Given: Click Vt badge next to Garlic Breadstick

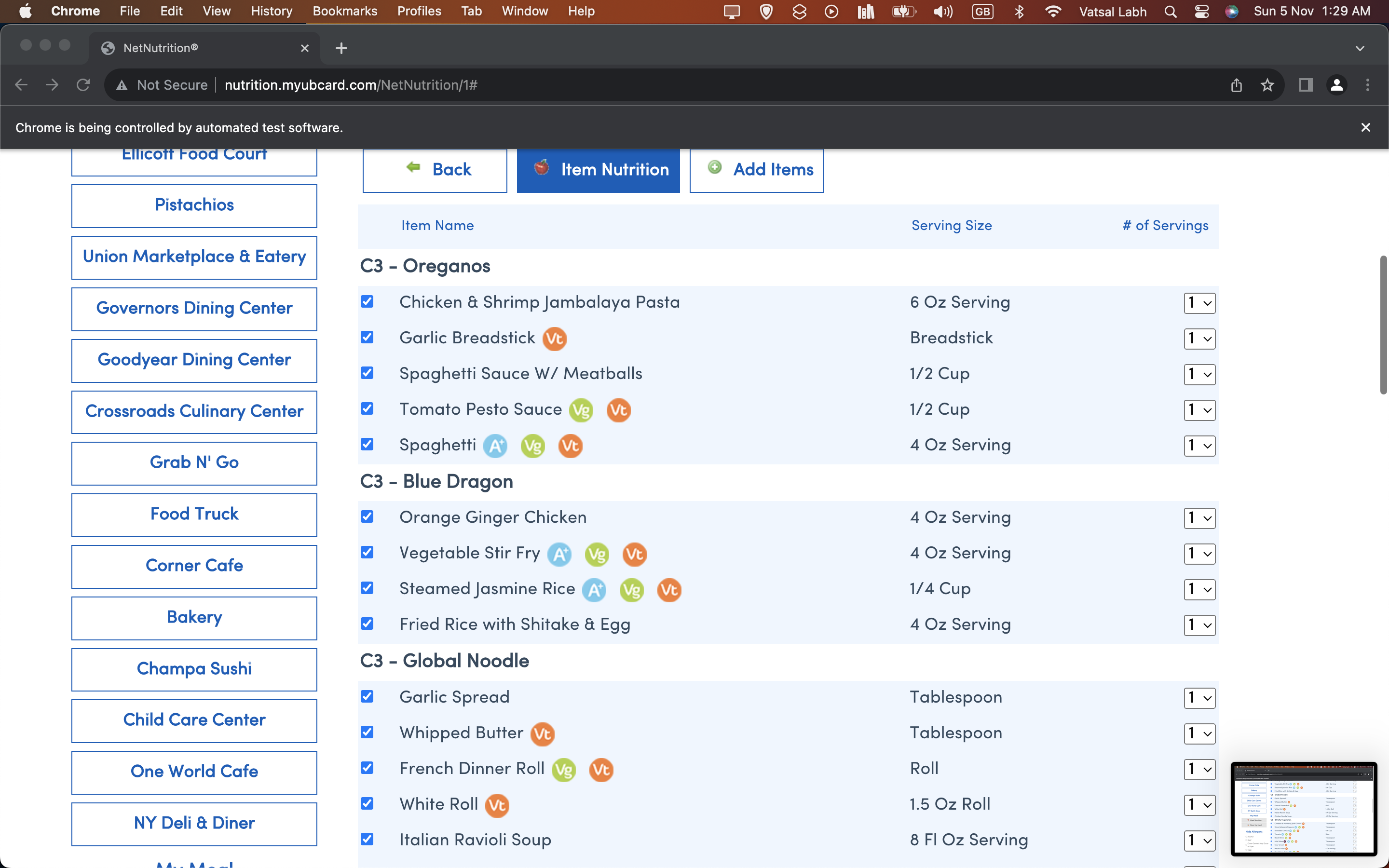Looking at the screenshot, I should point(555,339).
